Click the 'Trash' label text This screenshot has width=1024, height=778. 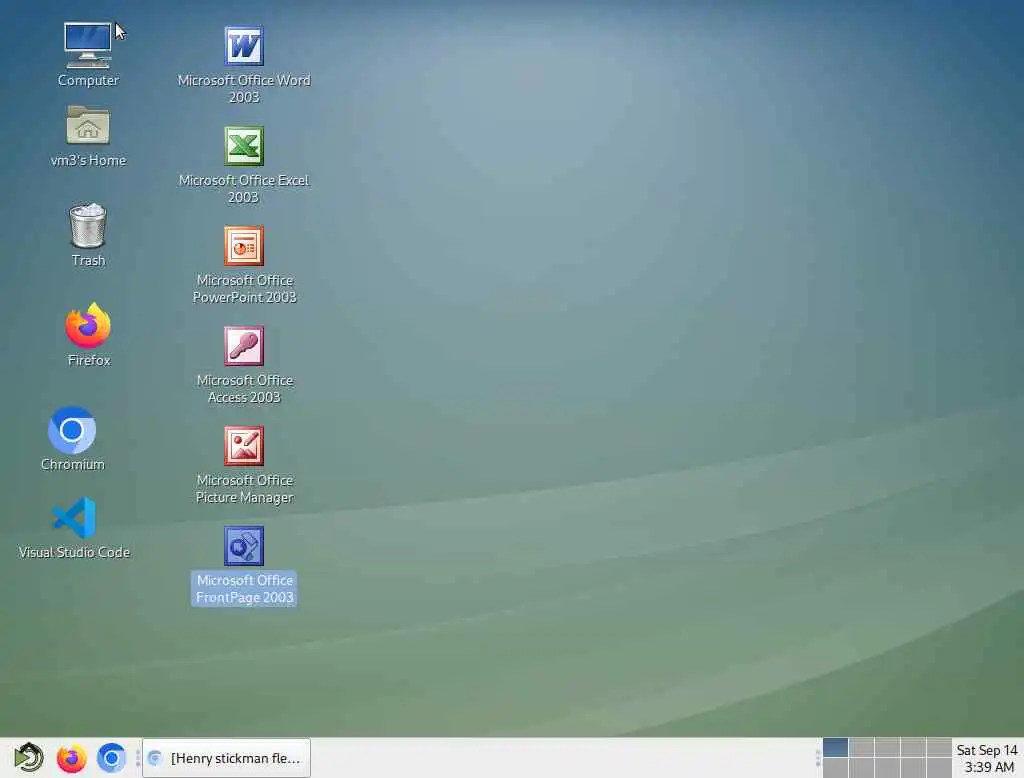(88, 260)
